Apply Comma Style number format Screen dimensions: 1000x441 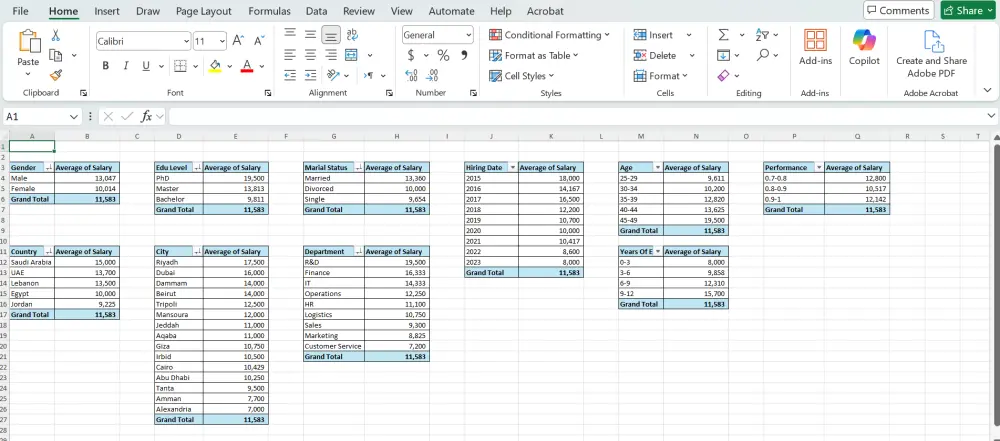click(x=464, y=55)
